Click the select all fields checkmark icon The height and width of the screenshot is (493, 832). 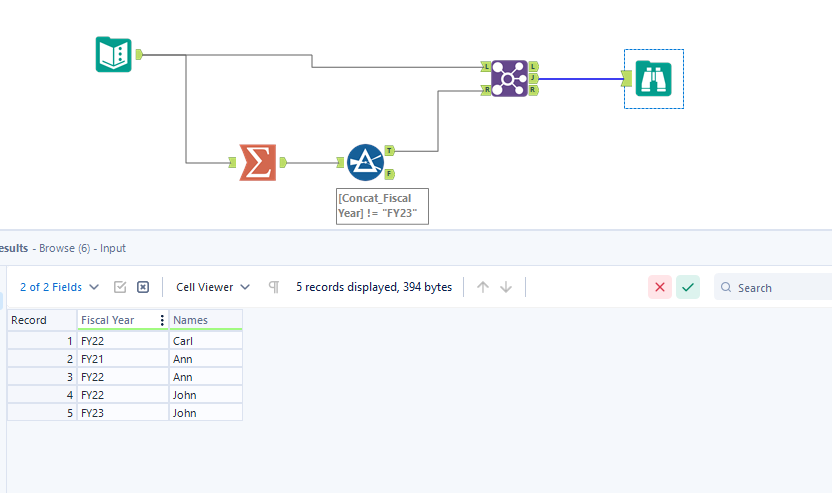[120, 287]
